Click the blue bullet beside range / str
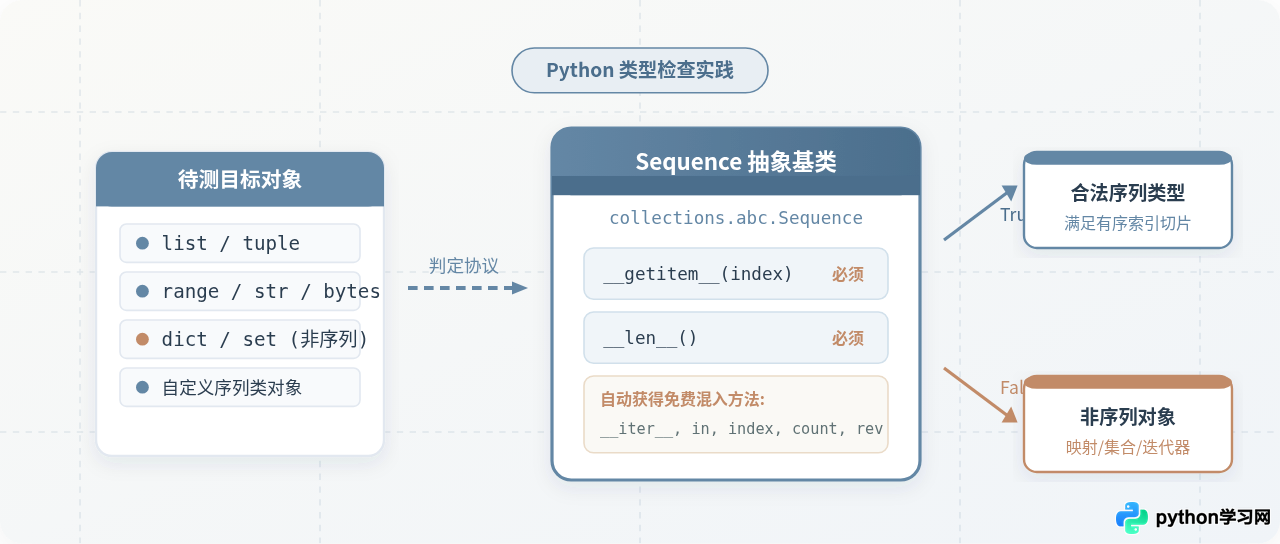The width and height of the screenshot is (1280, 544). tap(142, 291)
